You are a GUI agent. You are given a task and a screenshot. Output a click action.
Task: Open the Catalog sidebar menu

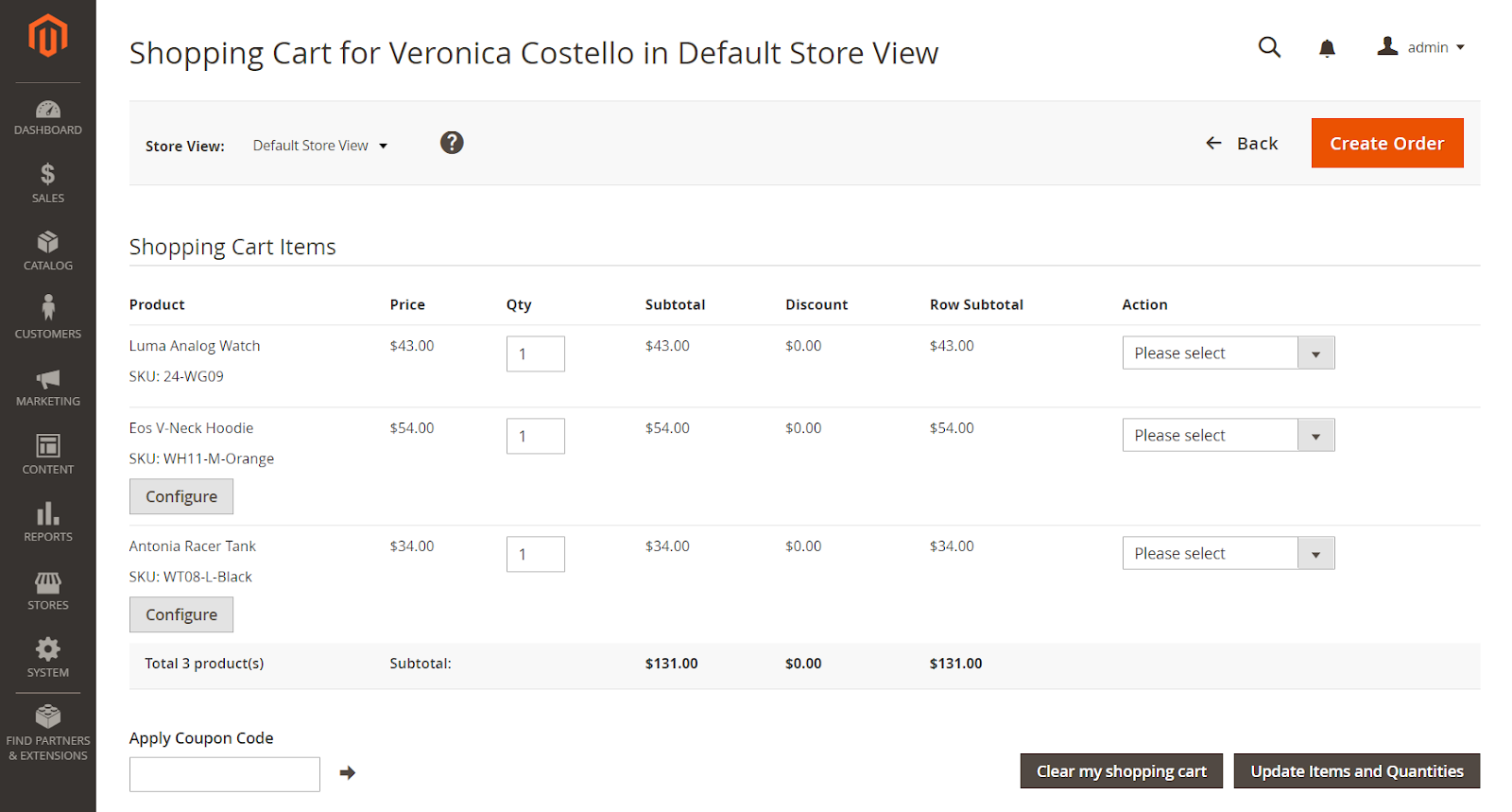point(47,251)
